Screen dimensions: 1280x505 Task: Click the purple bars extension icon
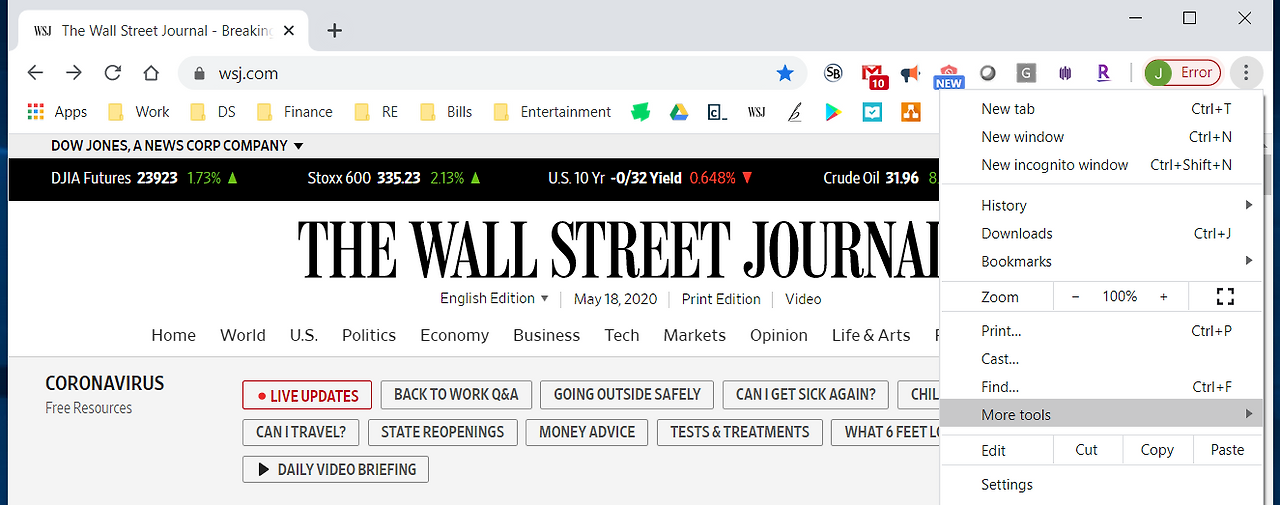point(1065,73)
